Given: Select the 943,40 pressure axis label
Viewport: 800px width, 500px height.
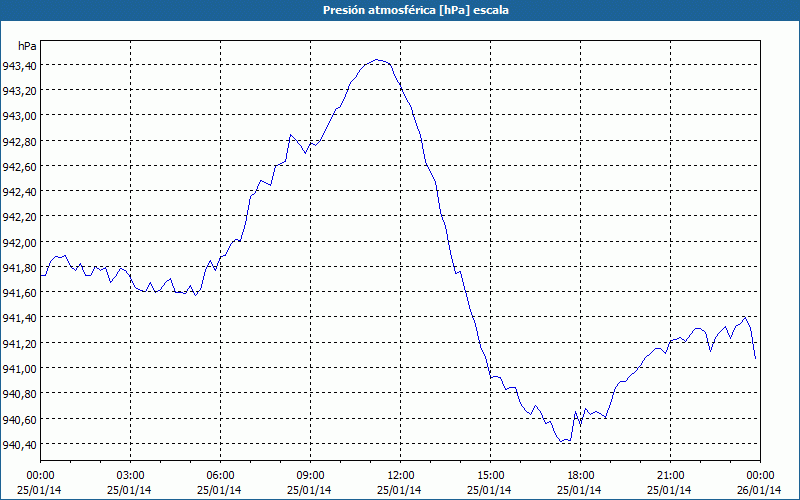Looking at the screenshot, I should (x=19, y=65).
